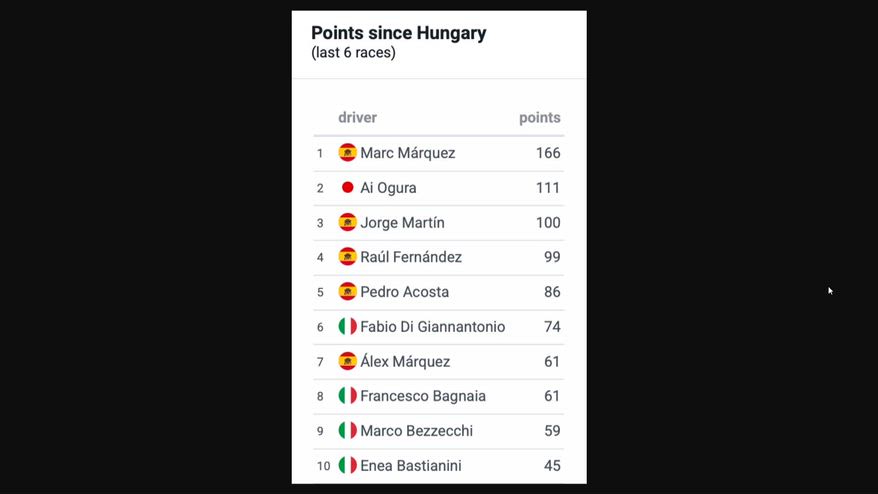
Task: Click the Italian flag beside Francesco Bagnaia
Action: [347, 395]
